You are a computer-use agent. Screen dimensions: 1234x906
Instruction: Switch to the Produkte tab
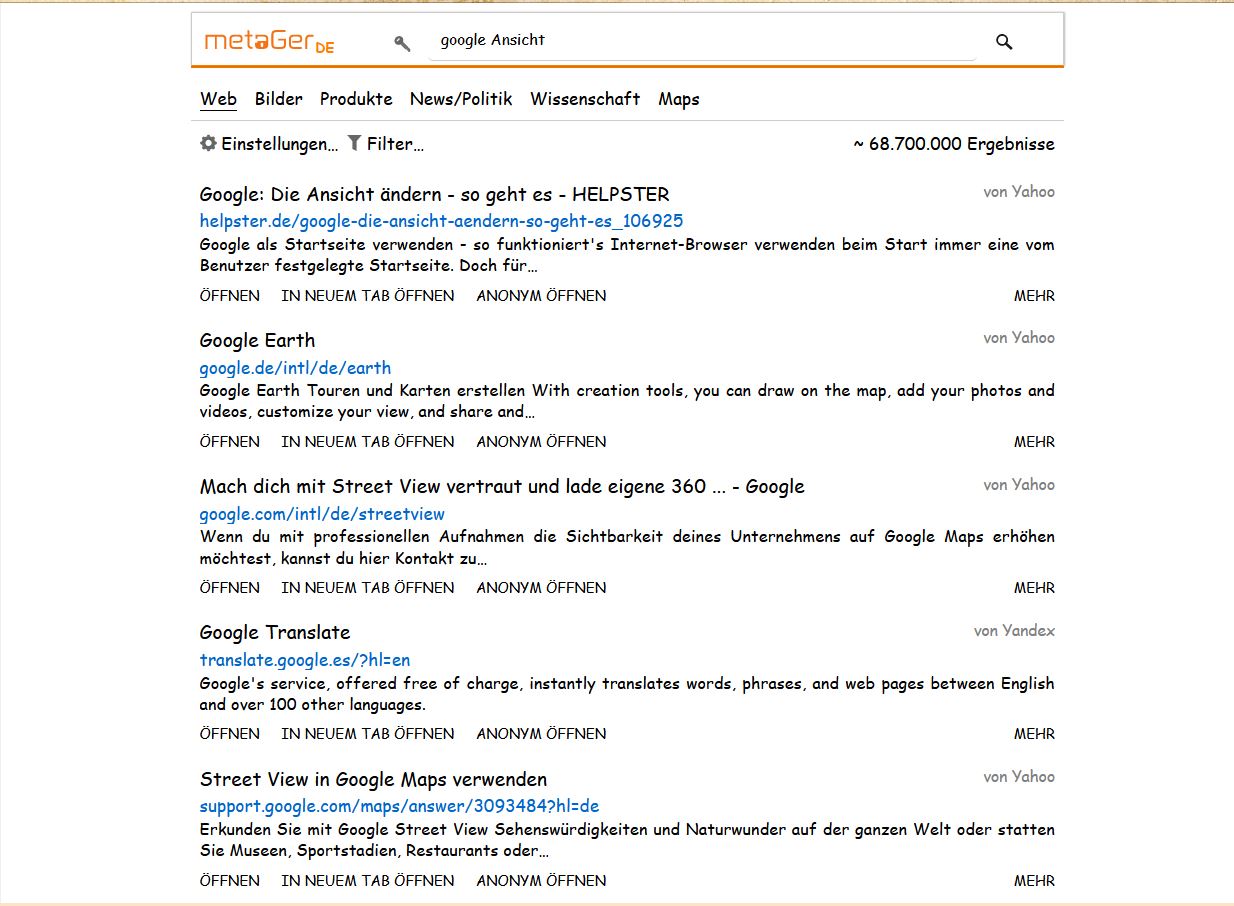[x=356, y=99]
